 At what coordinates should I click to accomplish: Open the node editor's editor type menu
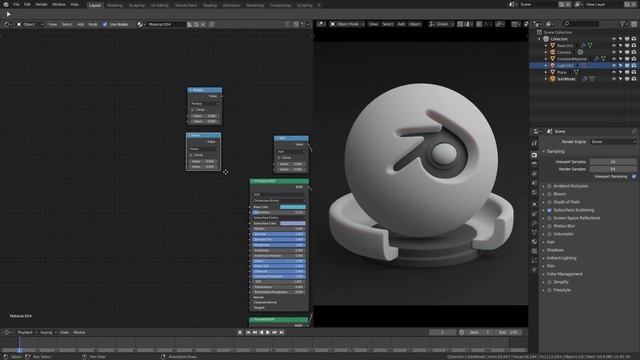pyautogui.click(x=8, y=24)
